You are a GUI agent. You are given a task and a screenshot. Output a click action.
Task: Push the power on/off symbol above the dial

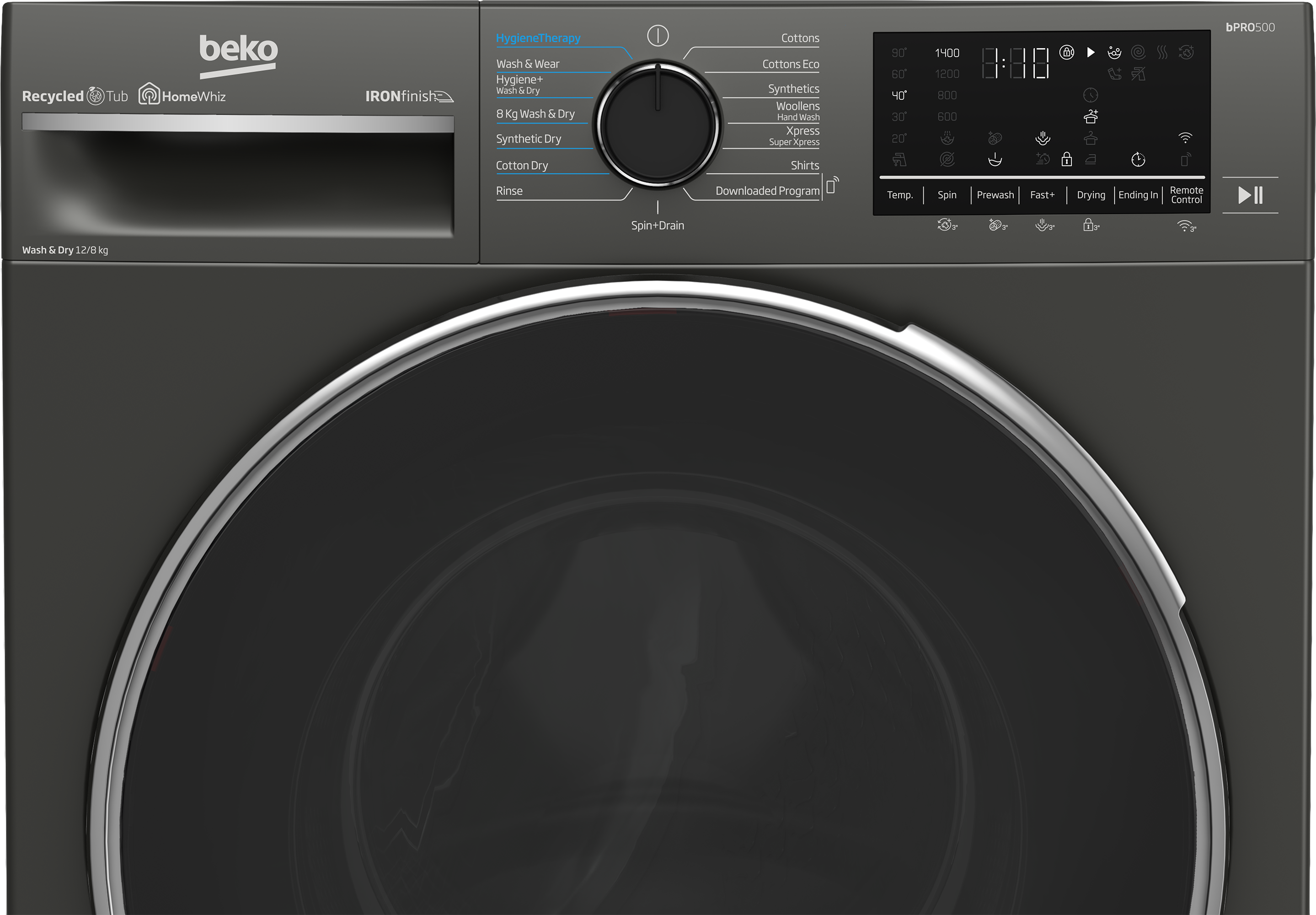pos(658,36)
